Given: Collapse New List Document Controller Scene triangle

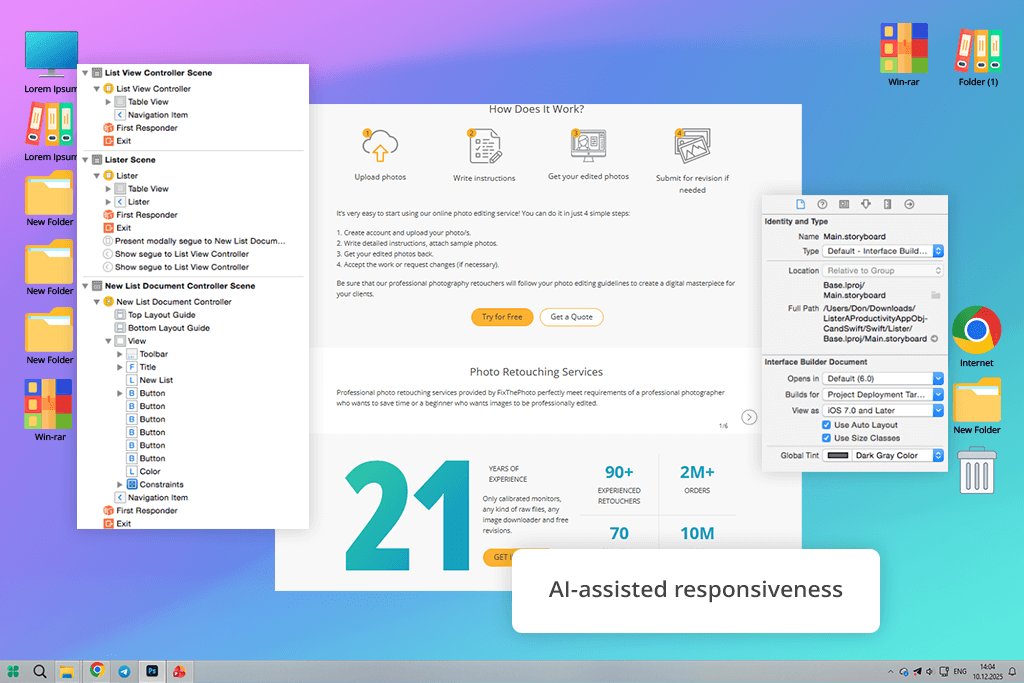Looking at the screenshot, I should 86,286.
